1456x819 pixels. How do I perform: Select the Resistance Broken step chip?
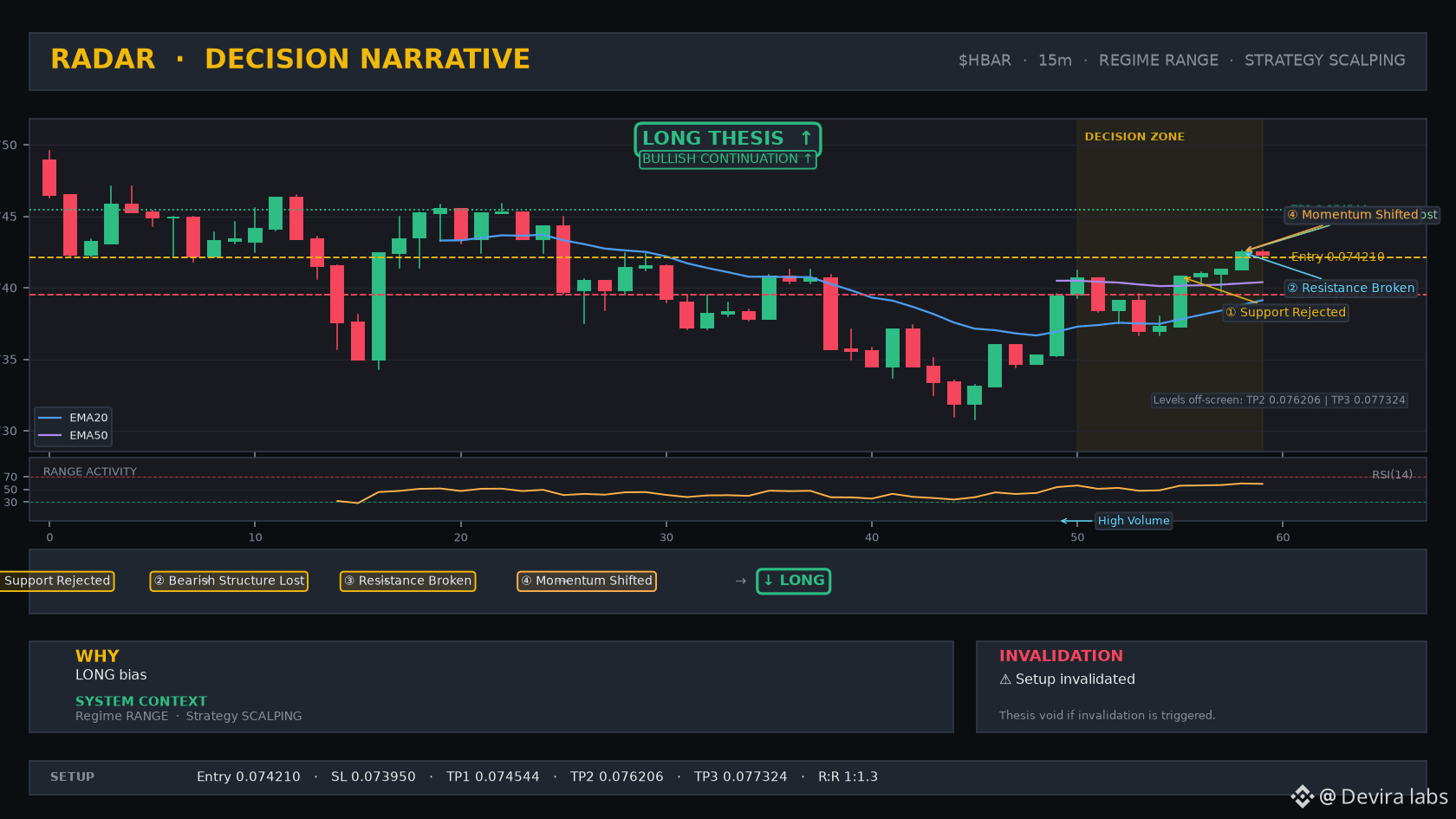pos(407,581)
